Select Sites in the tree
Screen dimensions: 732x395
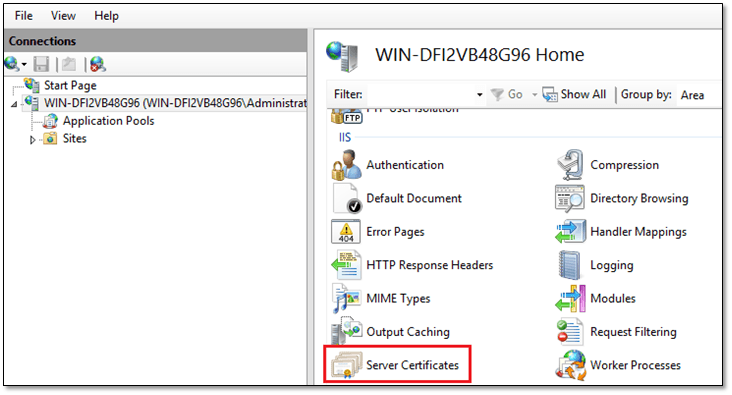75,139
